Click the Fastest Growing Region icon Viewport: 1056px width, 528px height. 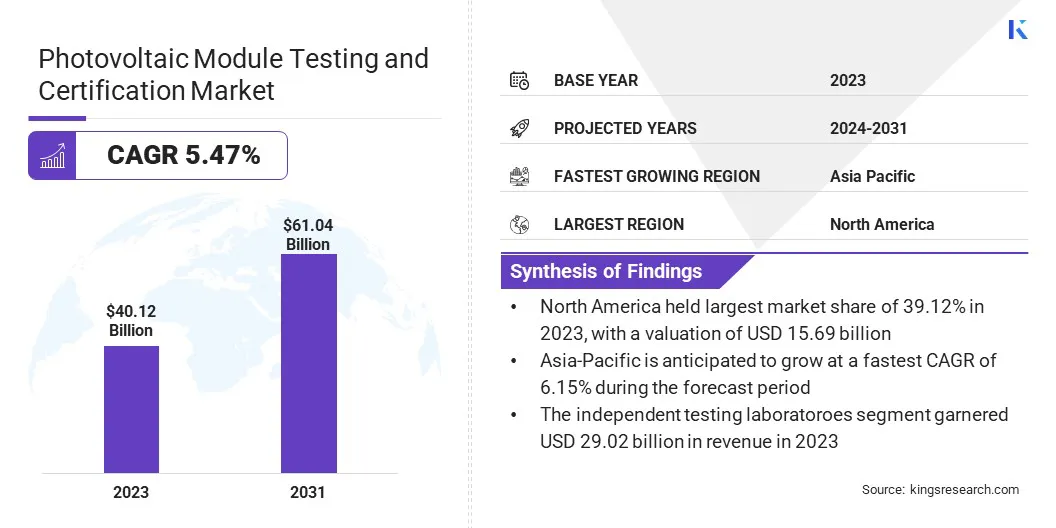pyautogui.click(x=519, y=176)
